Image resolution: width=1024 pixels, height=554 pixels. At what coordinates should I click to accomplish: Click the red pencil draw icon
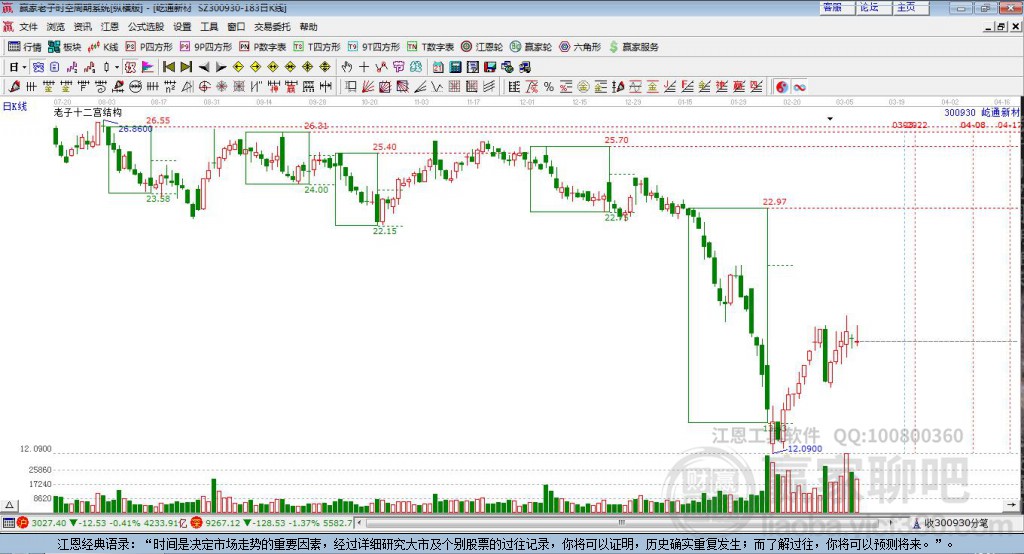(x=14, y=86)
